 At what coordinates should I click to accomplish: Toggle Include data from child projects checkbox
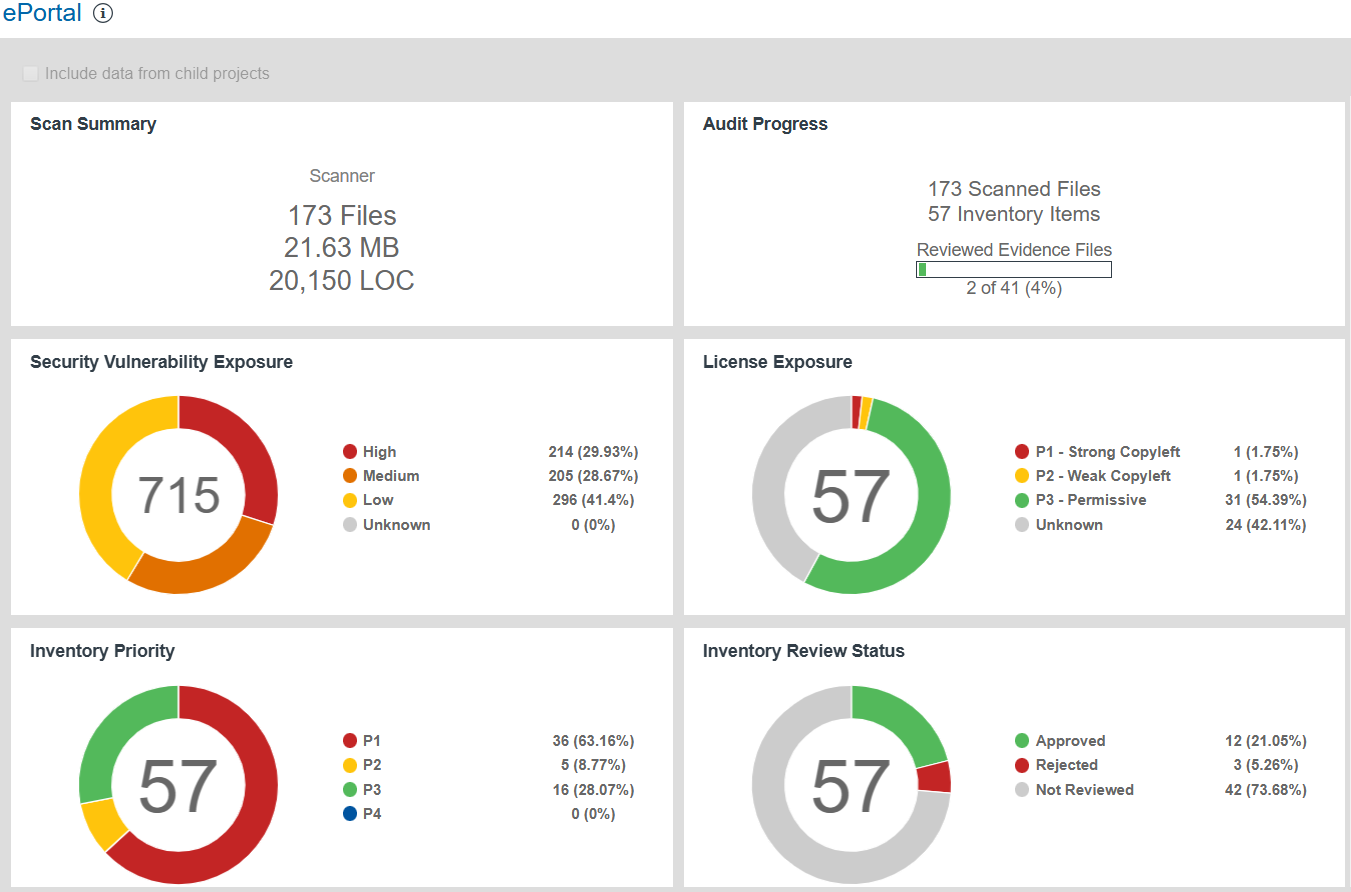pyautogui.click(x=31, y=73)
